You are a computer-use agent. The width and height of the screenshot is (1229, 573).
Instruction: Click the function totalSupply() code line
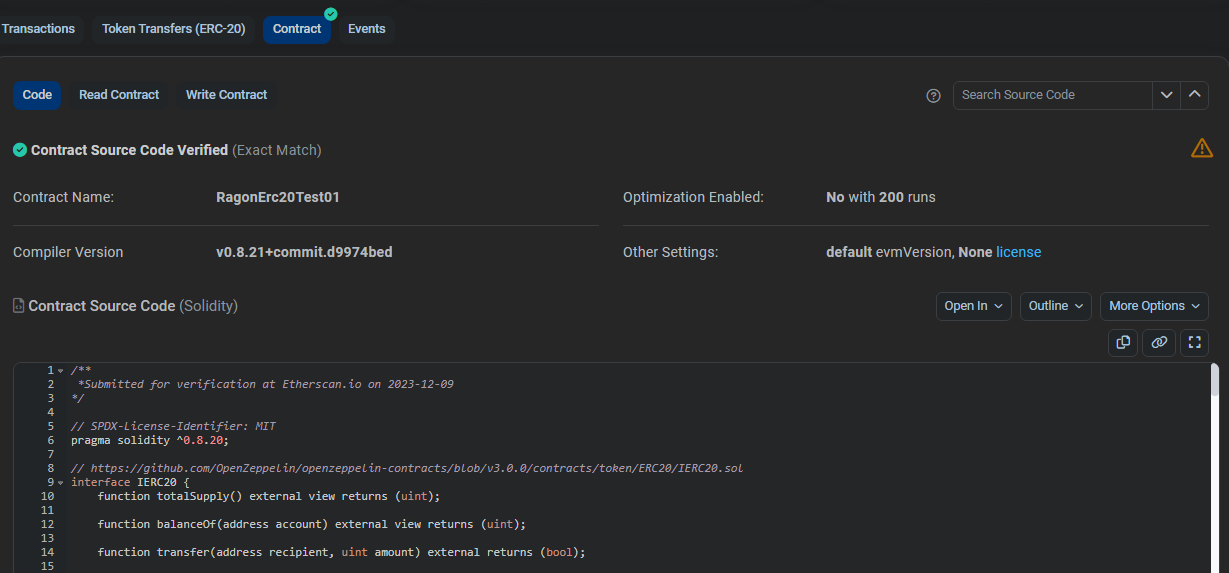coord(269,496)
